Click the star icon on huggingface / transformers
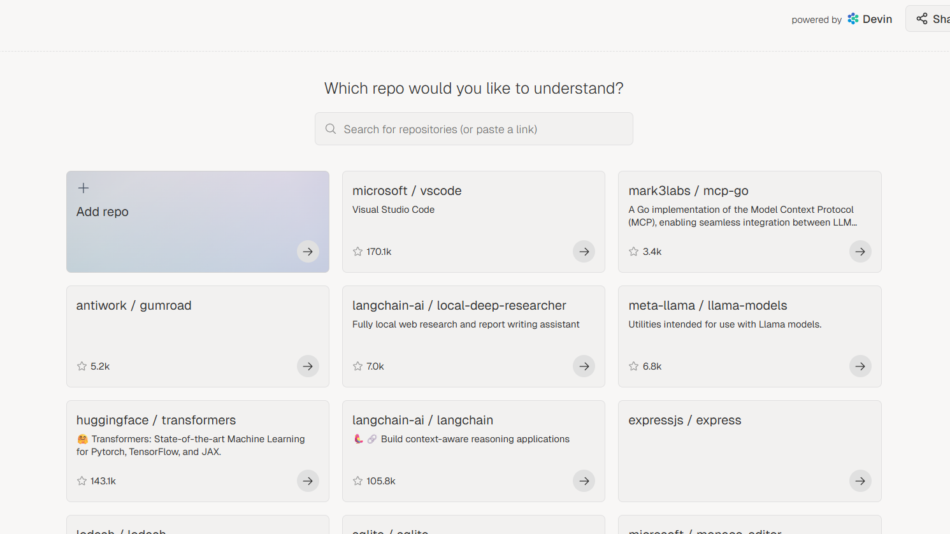This screenshot has height=534, width=950. tap(82, 481)
